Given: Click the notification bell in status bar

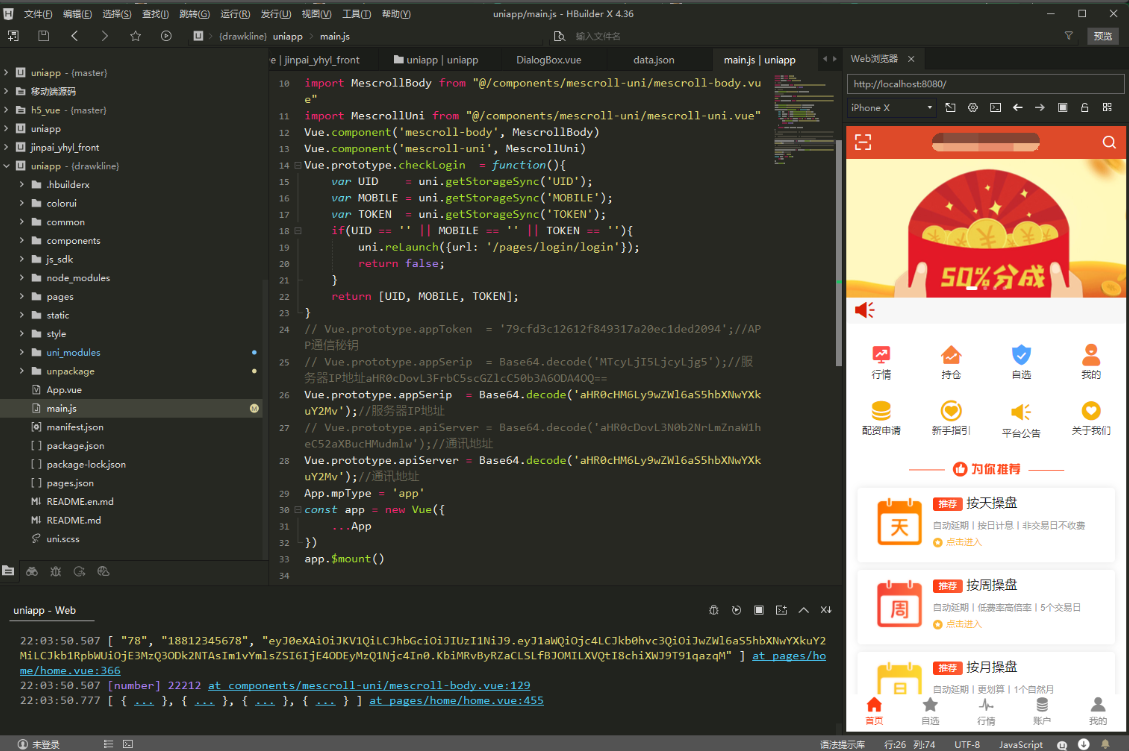Looking at the screenshot, I should (x=1105, y=745).
